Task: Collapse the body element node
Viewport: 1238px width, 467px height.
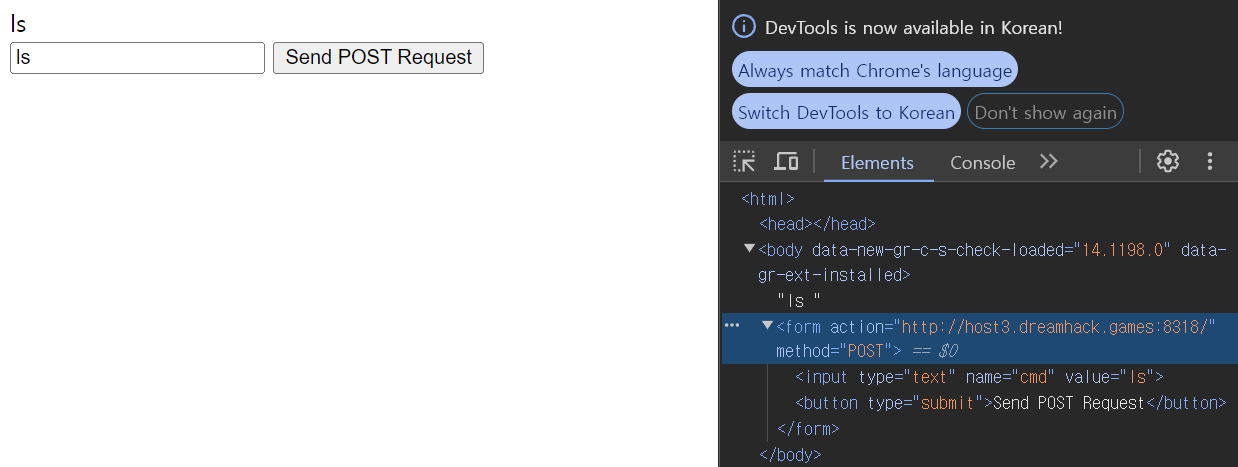Action: pos(750,248)
